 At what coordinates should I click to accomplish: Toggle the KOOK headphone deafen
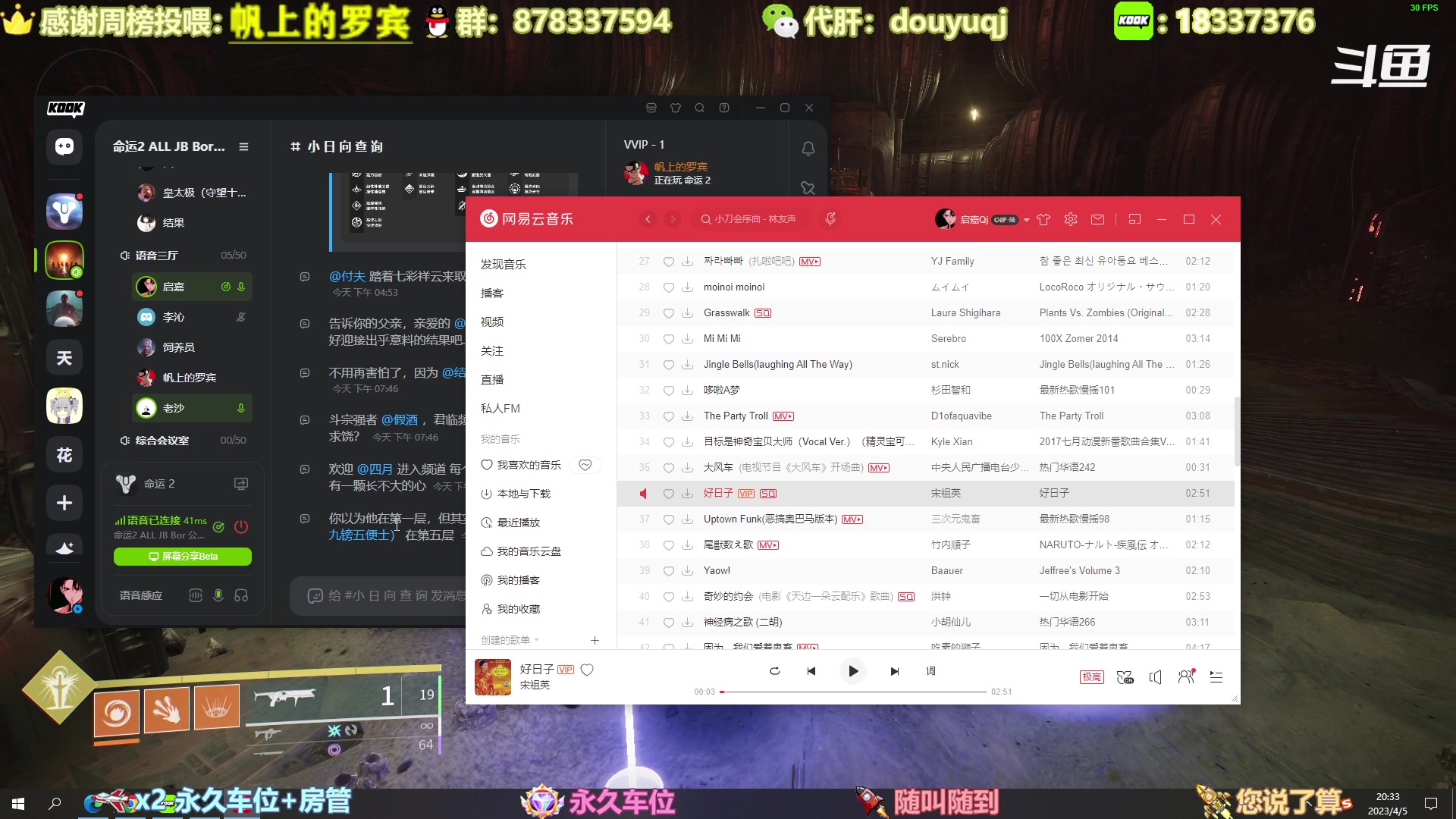(x=241, y=595)
